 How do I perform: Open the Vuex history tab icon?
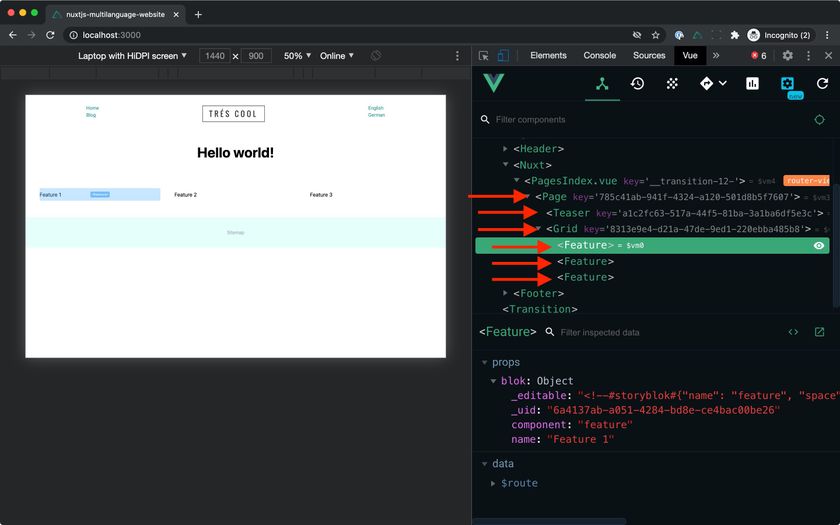[637, 84]
